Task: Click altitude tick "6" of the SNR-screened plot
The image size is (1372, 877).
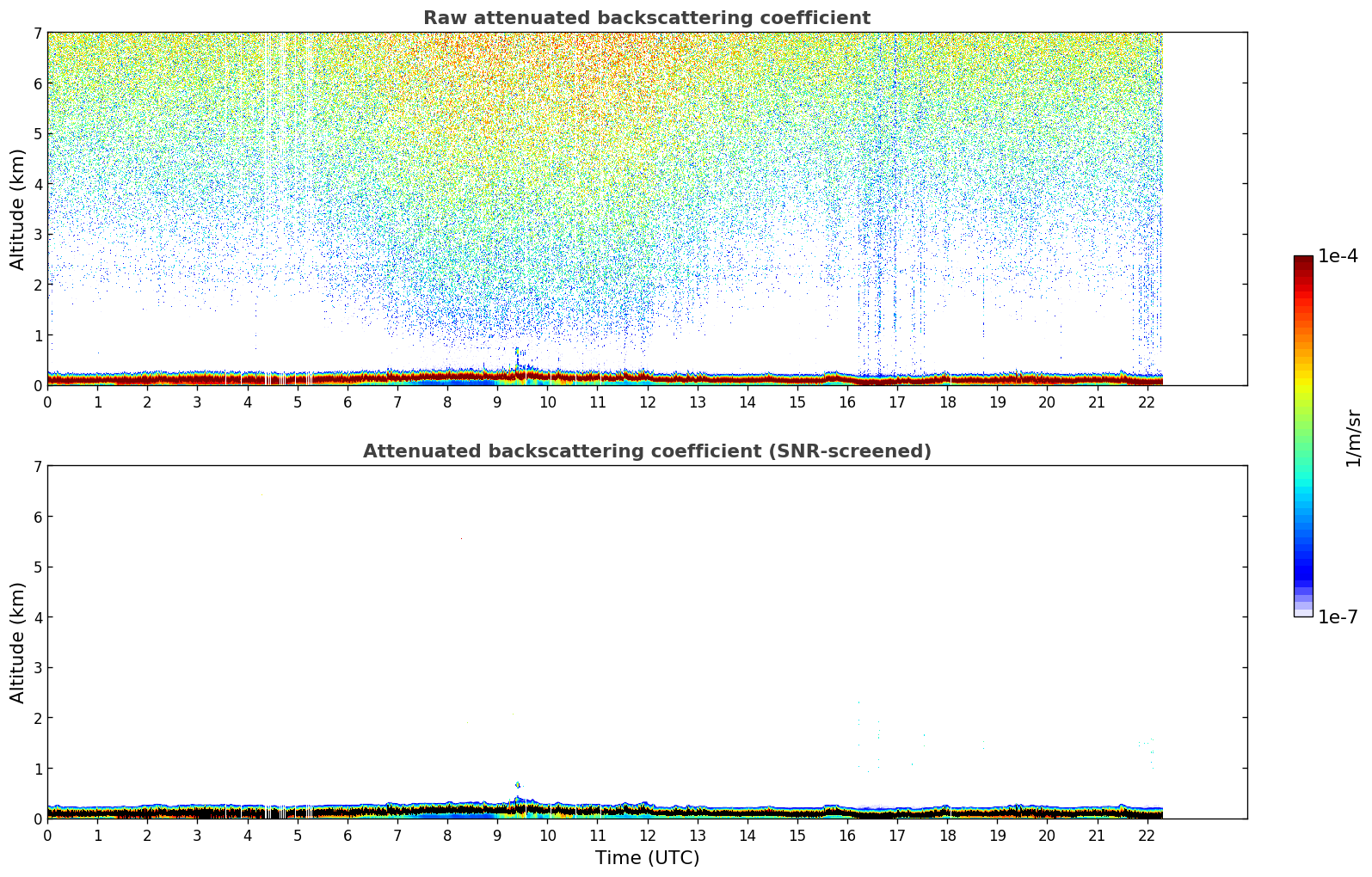Action: 37,517
